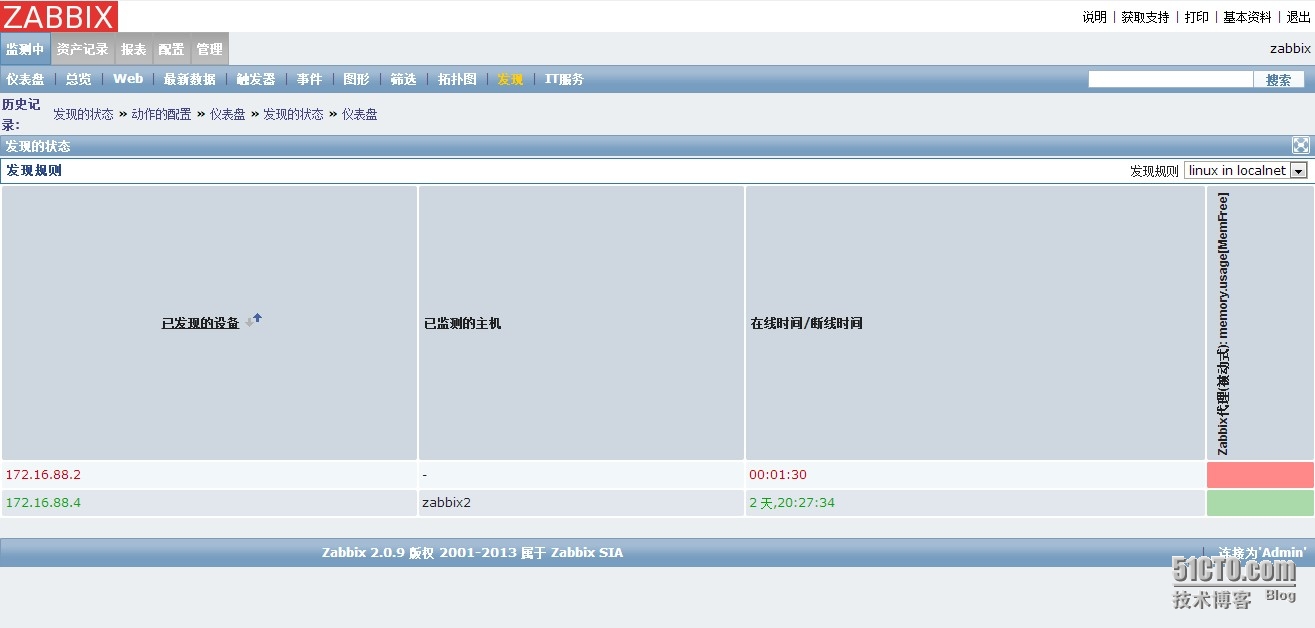Screen dimensions: 1315x628
Task: Click downtime value 00:01:30
Action: 778,475
